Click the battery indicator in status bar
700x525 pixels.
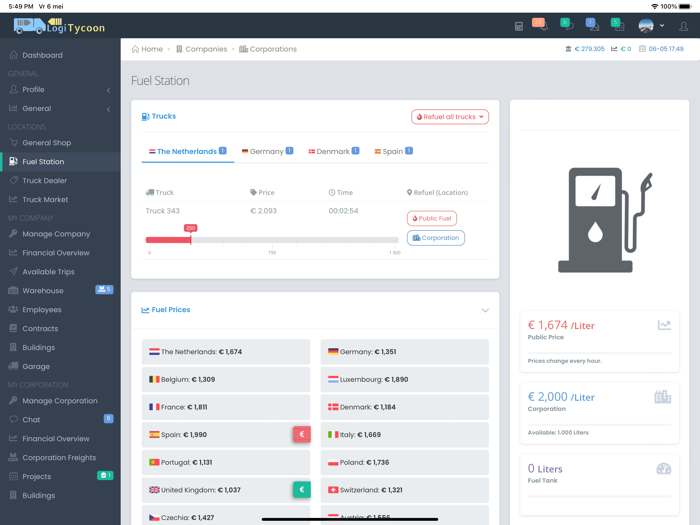click(x=685, y=6)
